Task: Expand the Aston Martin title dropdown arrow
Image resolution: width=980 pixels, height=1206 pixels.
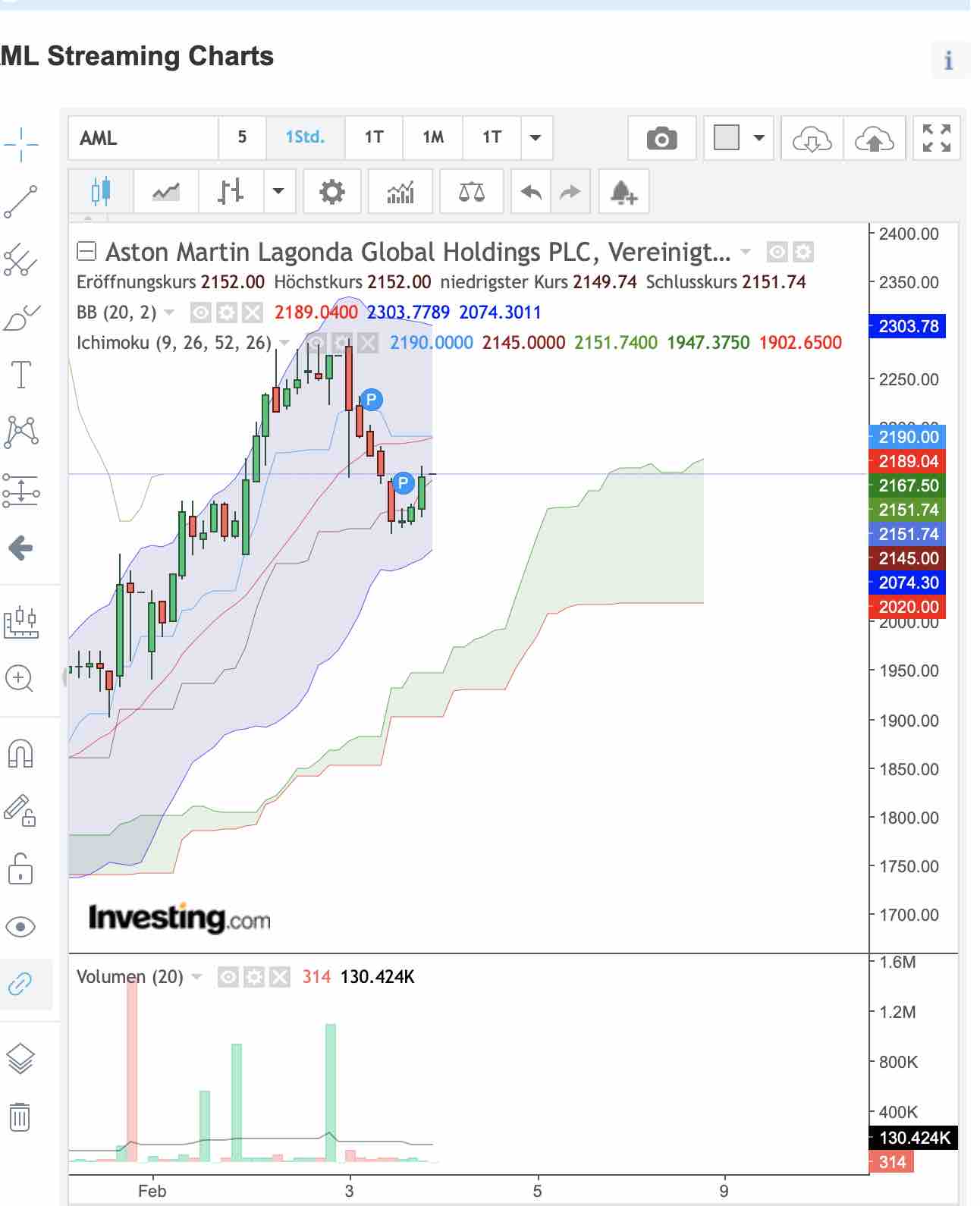Action: coord(746,252)
